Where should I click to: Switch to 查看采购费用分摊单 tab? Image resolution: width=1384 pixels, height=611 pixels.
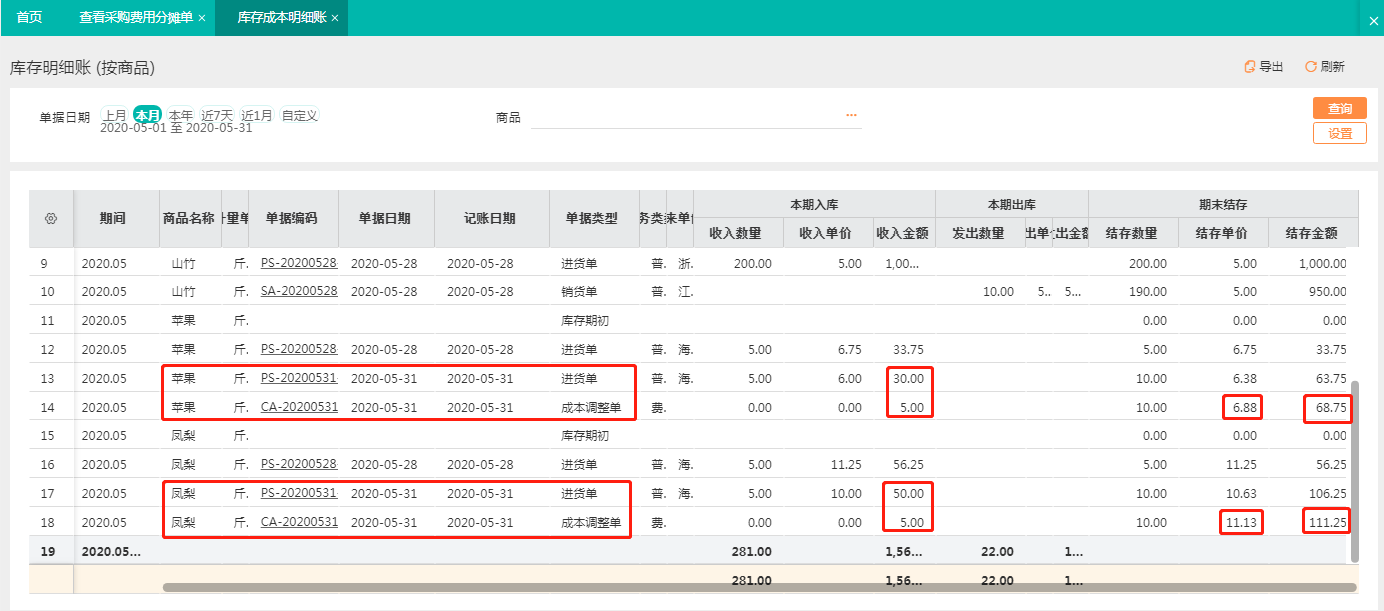click(x=136, y=18)
